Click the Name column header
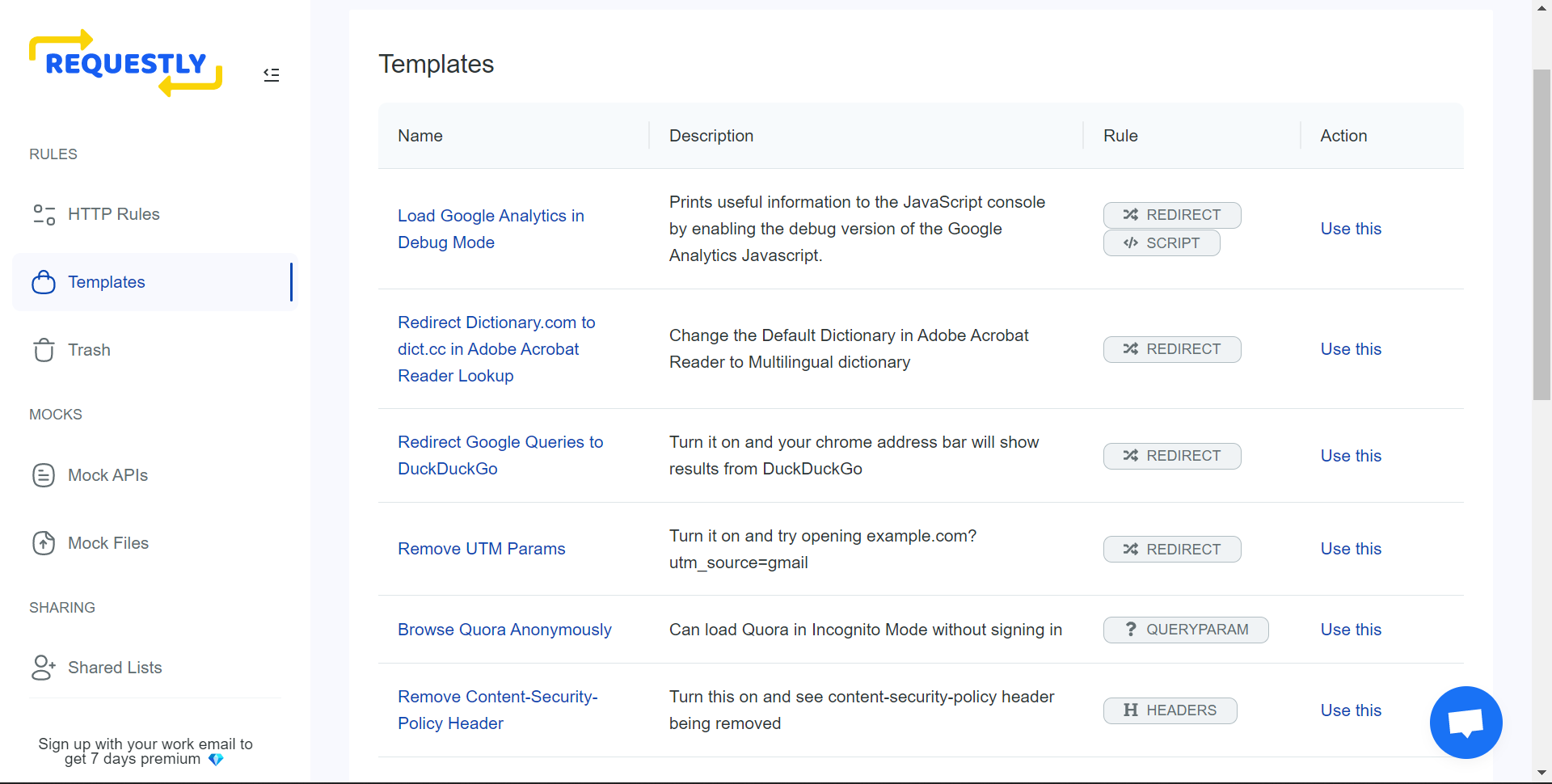The image size is (1552, 784). 420,136
